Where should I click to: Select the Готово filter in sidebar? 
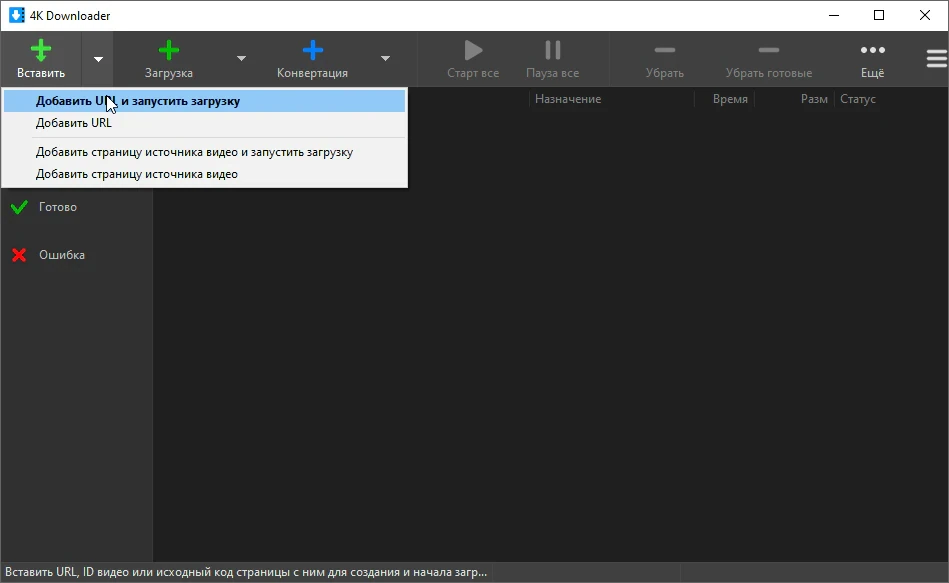coord(77,207)
